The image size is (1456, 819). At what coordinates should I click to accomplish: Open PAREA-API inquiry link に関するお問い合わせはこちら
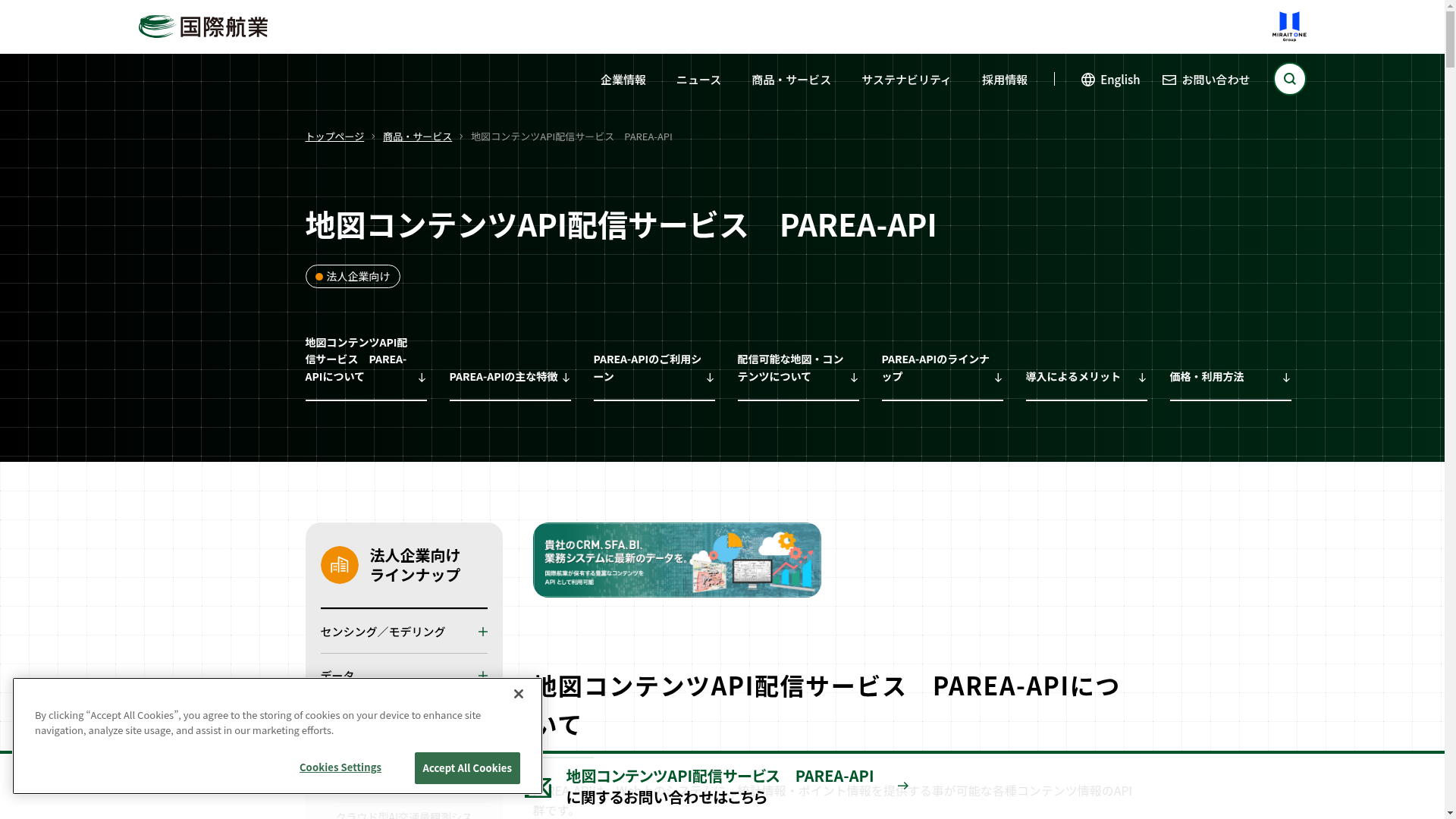click(x=720, y=786)
